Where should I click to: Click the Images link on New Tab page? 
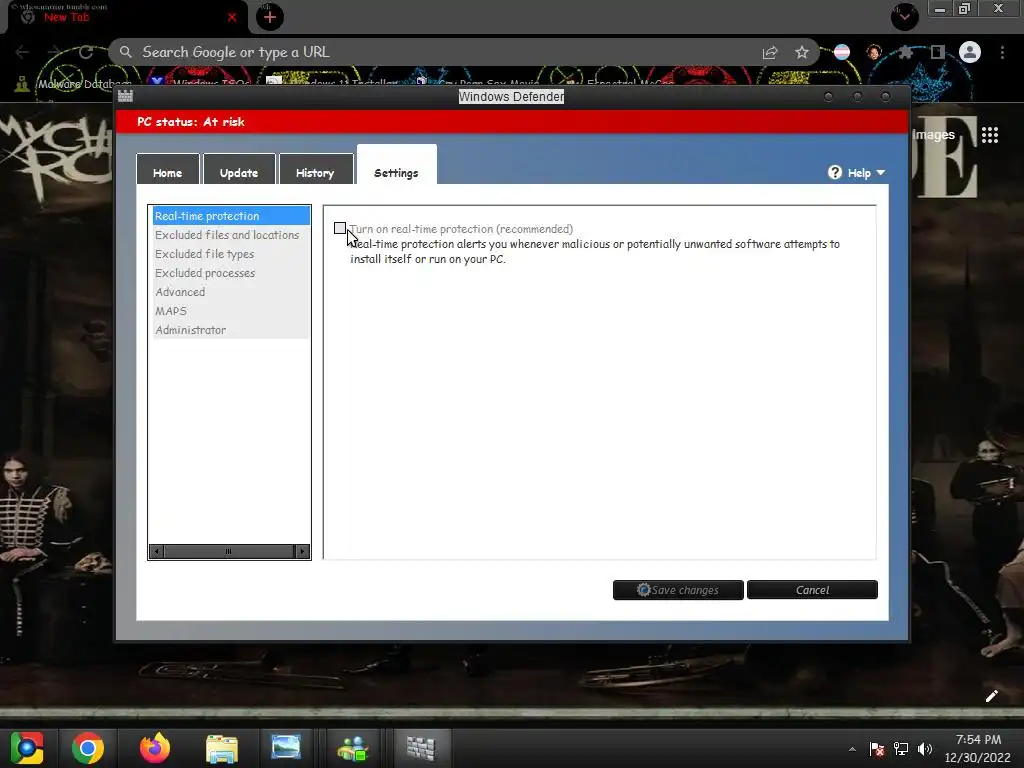[934, 135]
